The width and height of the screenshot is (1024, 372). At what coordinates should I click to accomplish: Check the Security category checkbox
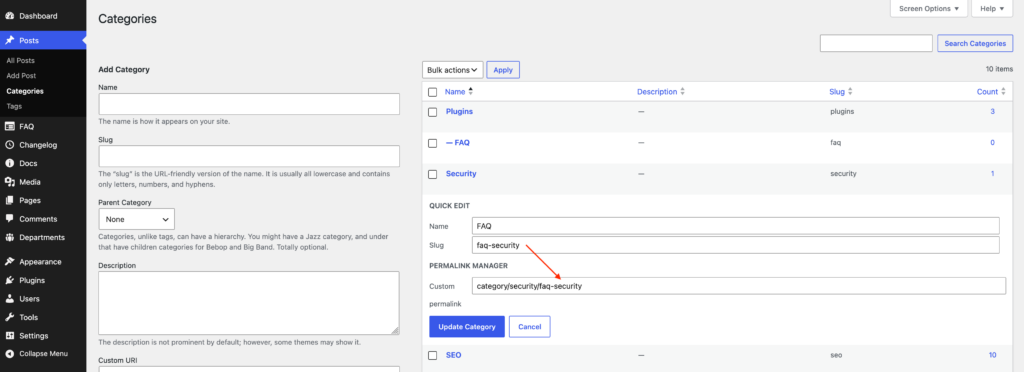click(432, 174)
